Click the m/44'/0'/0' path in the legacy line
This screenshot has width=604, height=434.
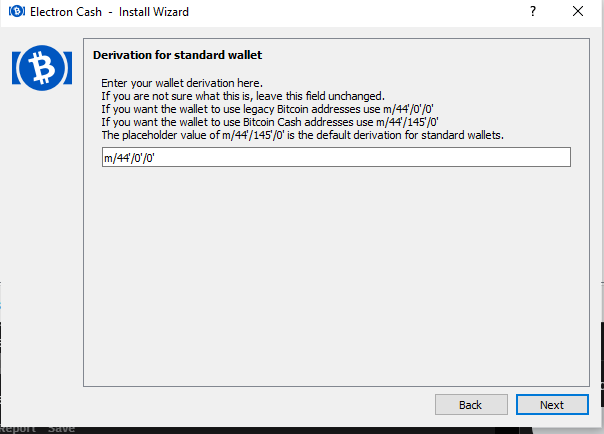click(x=408, y=109)
